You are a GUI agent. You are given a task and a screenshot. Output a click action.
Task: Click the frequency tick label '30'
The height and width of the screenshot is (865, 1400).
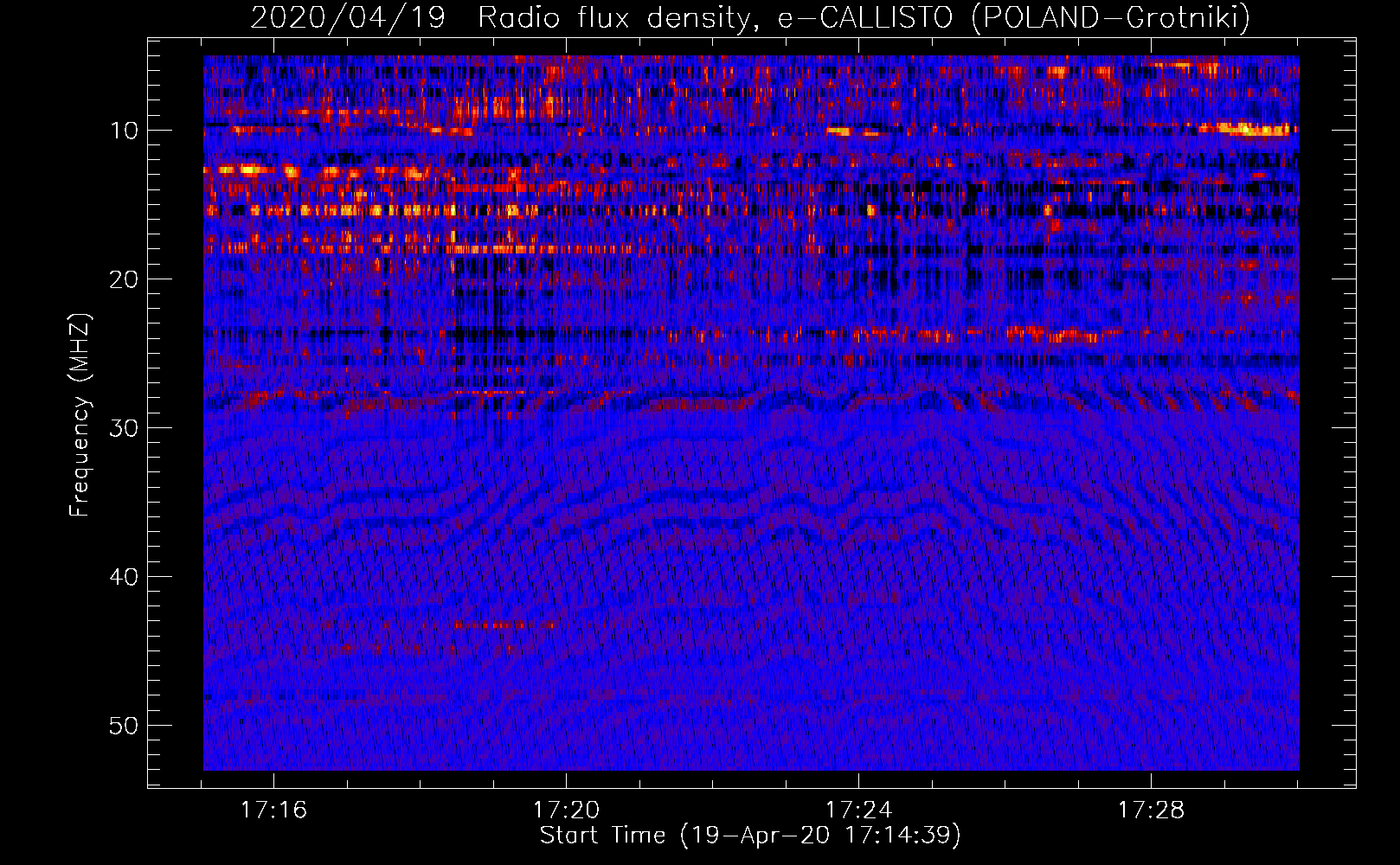pos(125,428)
